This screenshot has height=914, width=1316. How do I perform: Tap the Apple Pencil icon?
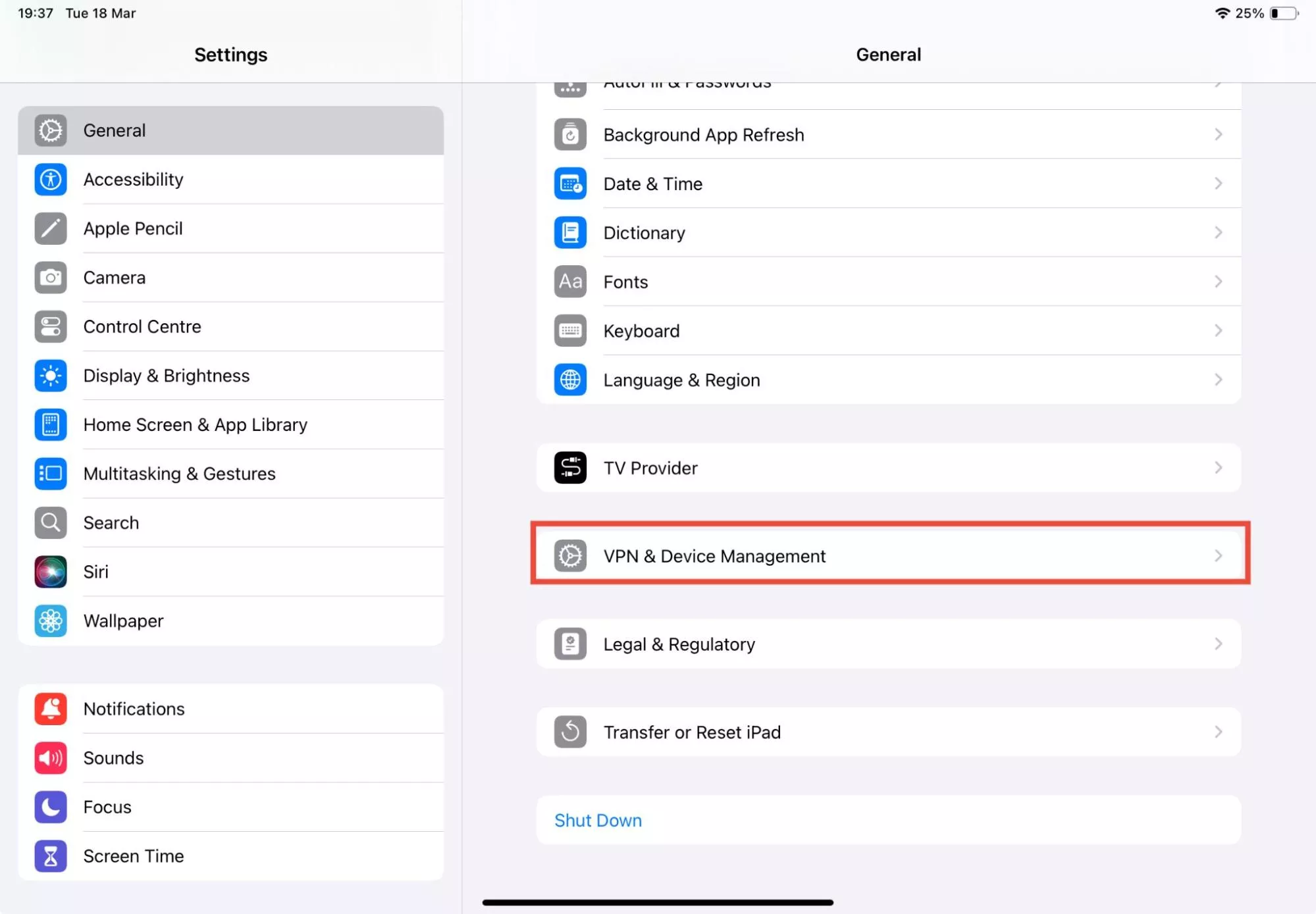point(51,228)
